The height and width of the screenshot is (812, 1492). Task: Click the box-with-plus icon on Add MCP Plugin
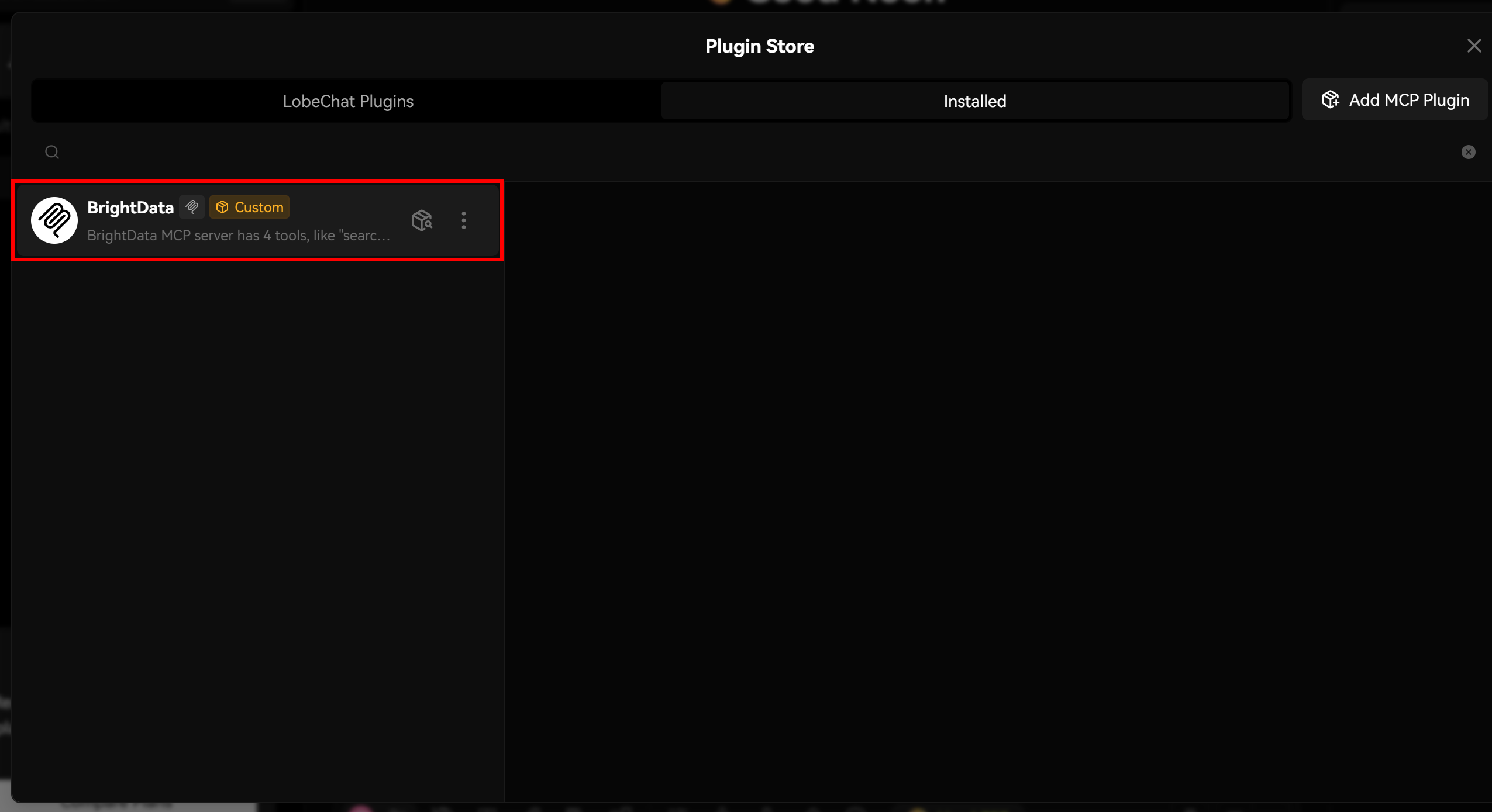(x=1331, y=100)
